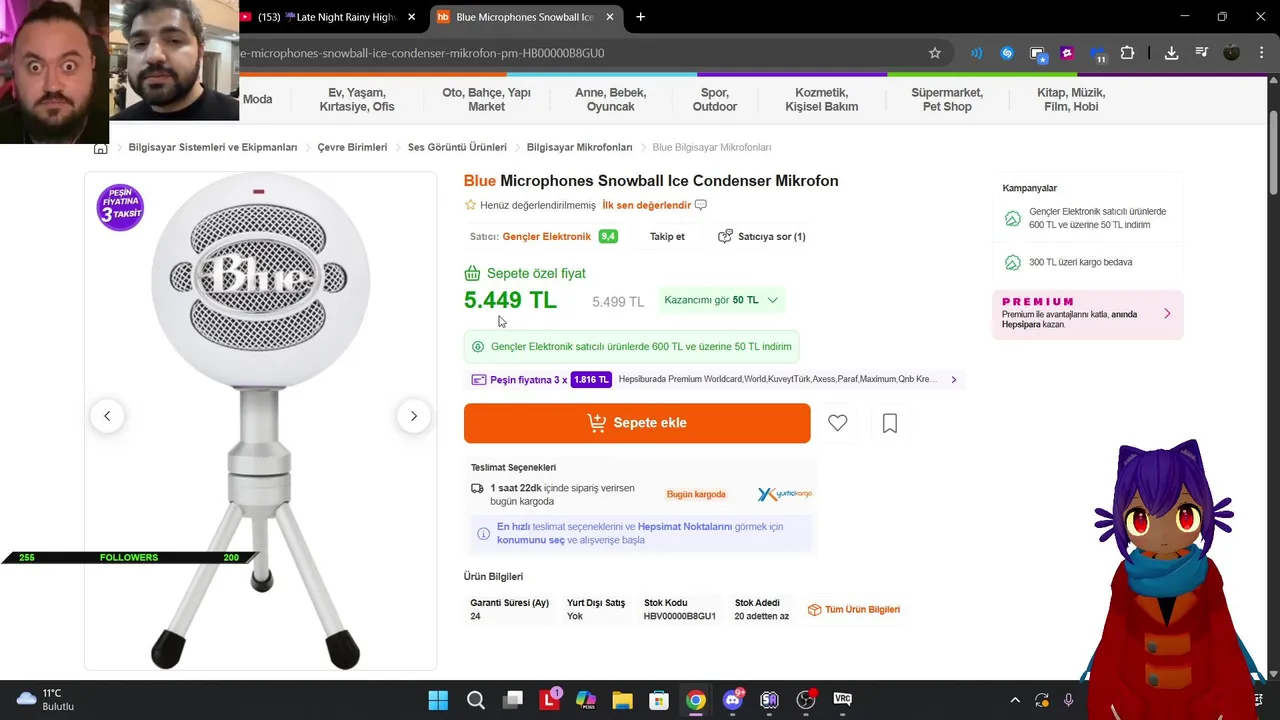Image resolution: width=1280 pixels, height=720 pixels.
Task: Expand installment options arrow beside card list
Action: pyautogui.click(x=953, y=380)
